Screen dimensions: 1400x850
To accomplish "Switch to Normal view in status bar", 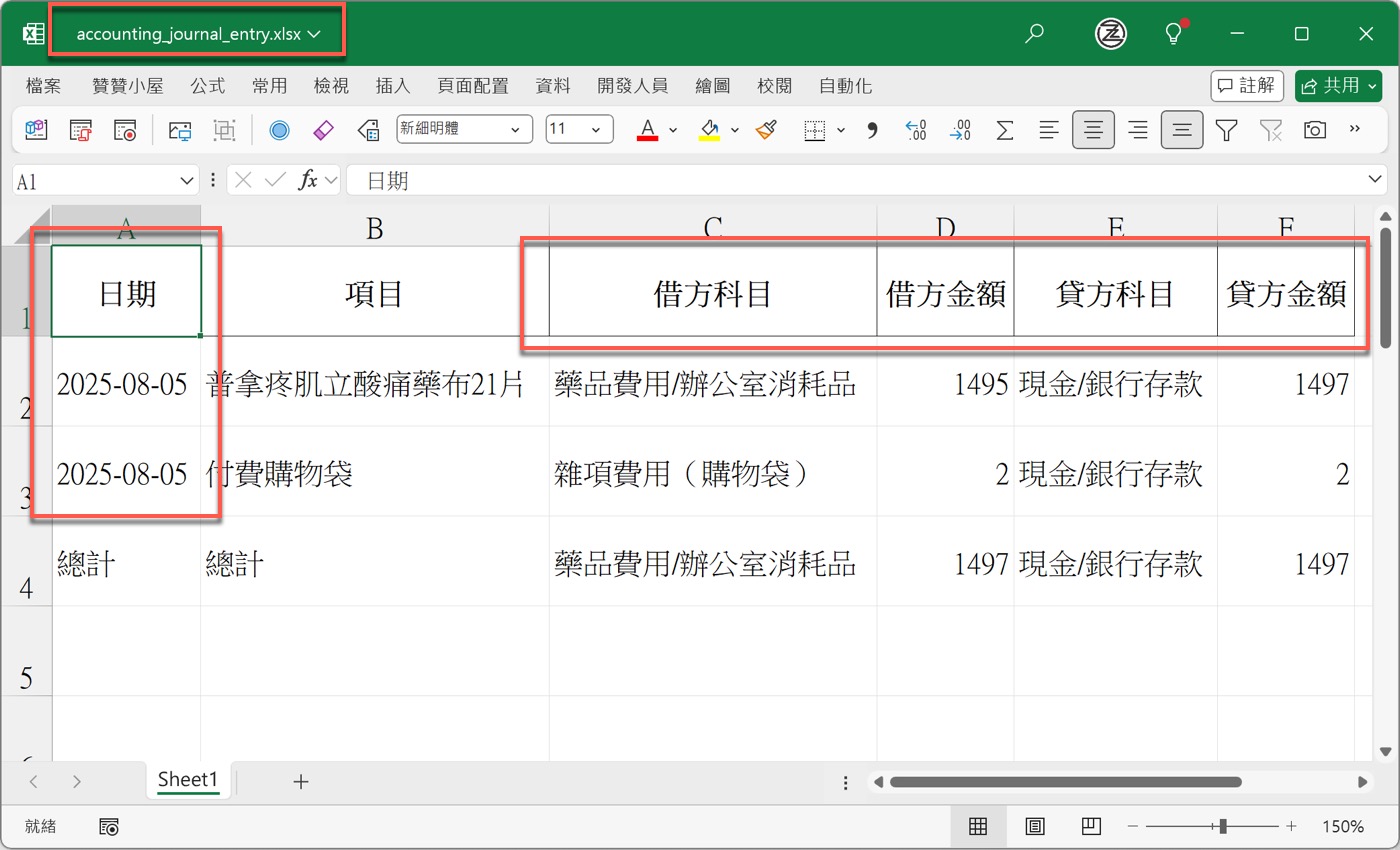I will 978,826.
